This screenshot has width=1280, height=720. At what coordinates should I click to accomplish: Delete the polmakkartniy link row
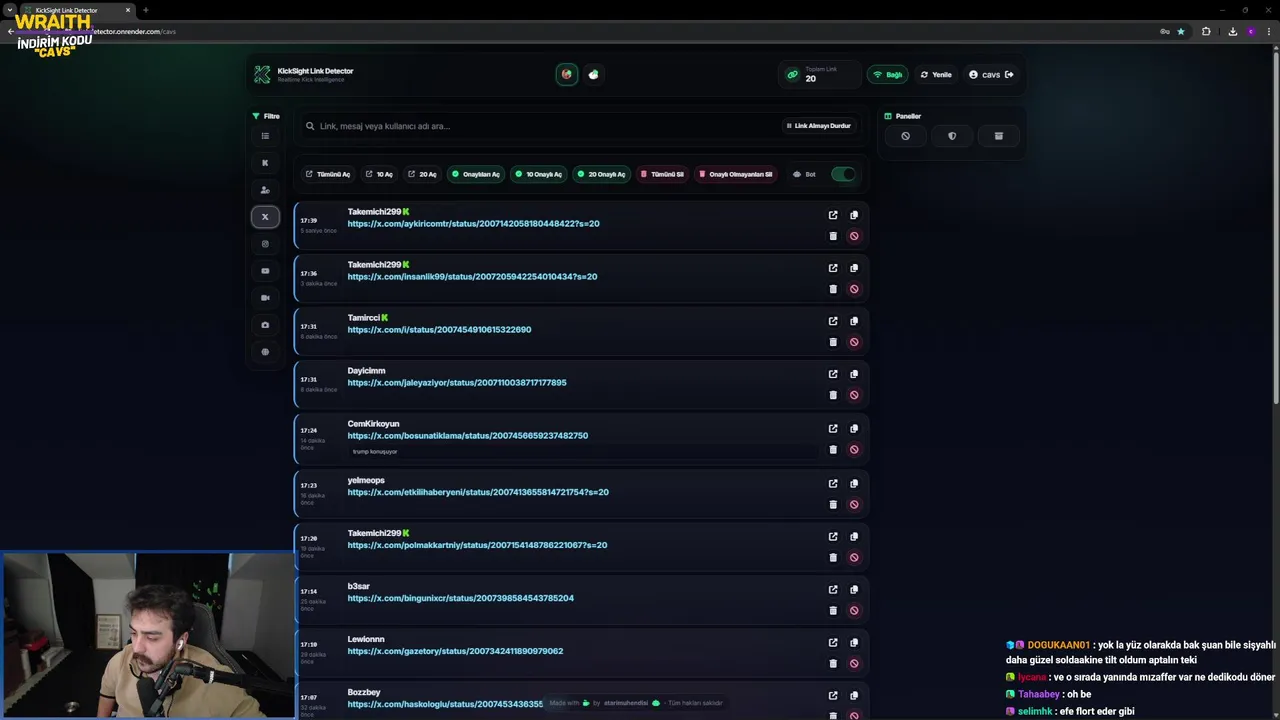tap(833, 557)
